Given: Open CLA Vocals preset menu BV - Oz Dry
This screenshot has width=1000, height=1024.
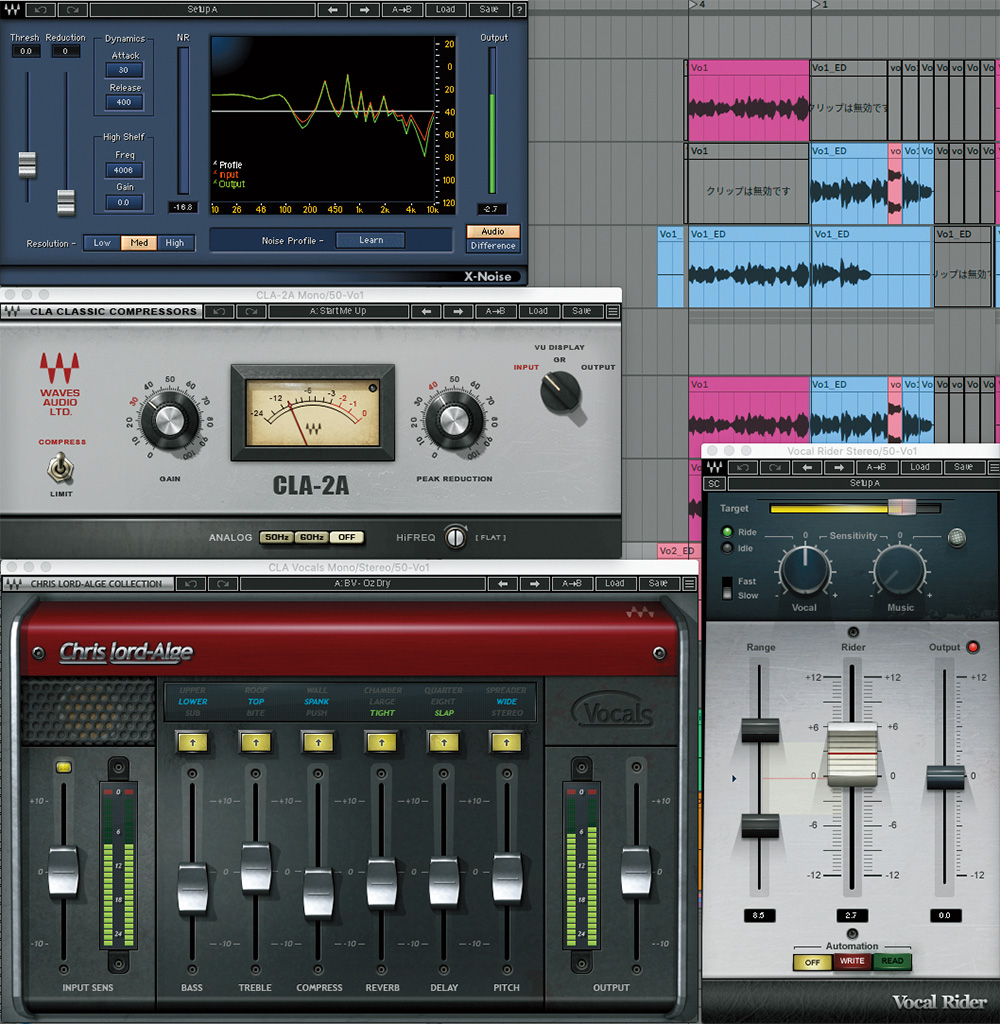Looking at the screenshot, I should pyautogui.click(x=363, y=584).
